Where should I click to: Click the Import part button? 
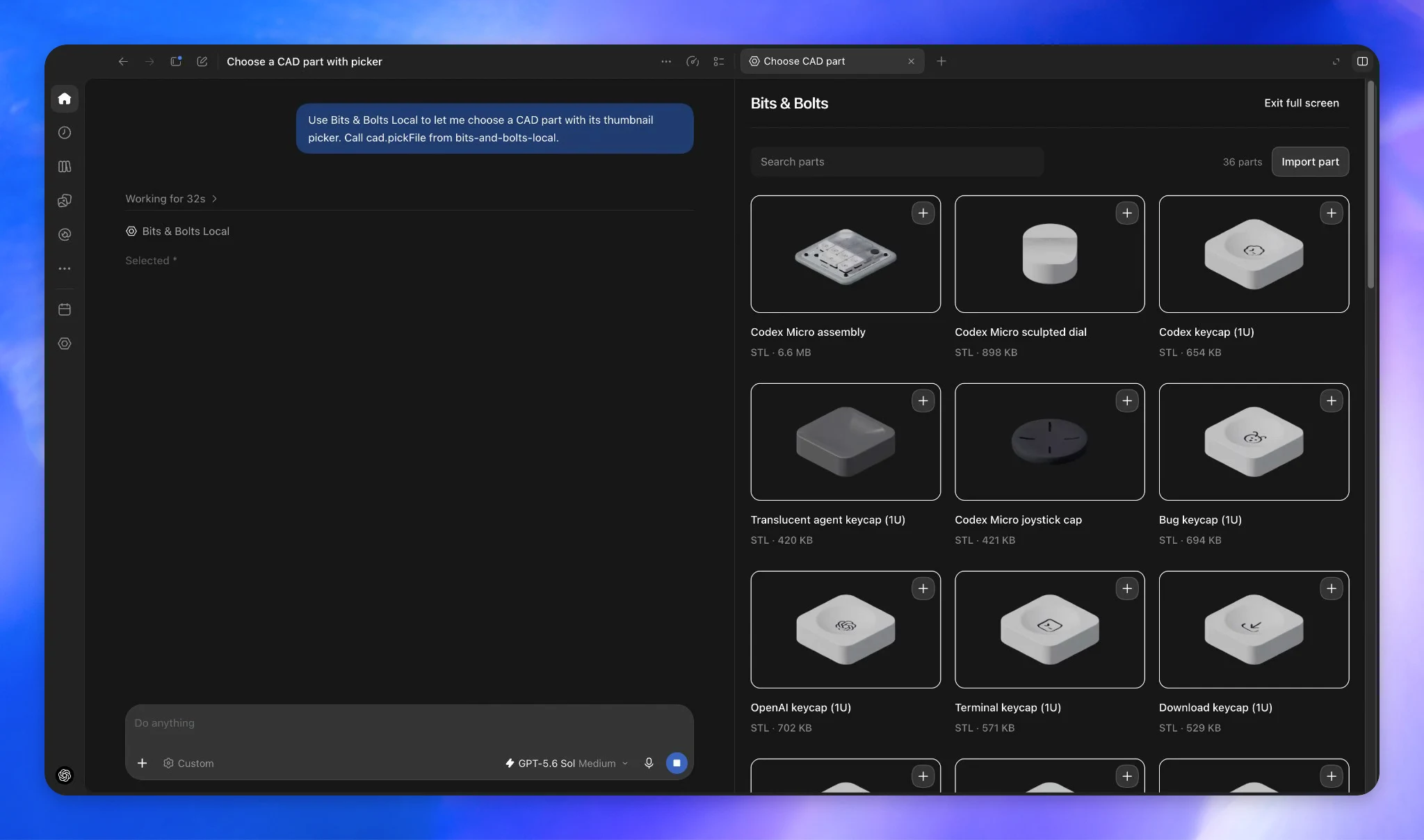coord(1310,162)
